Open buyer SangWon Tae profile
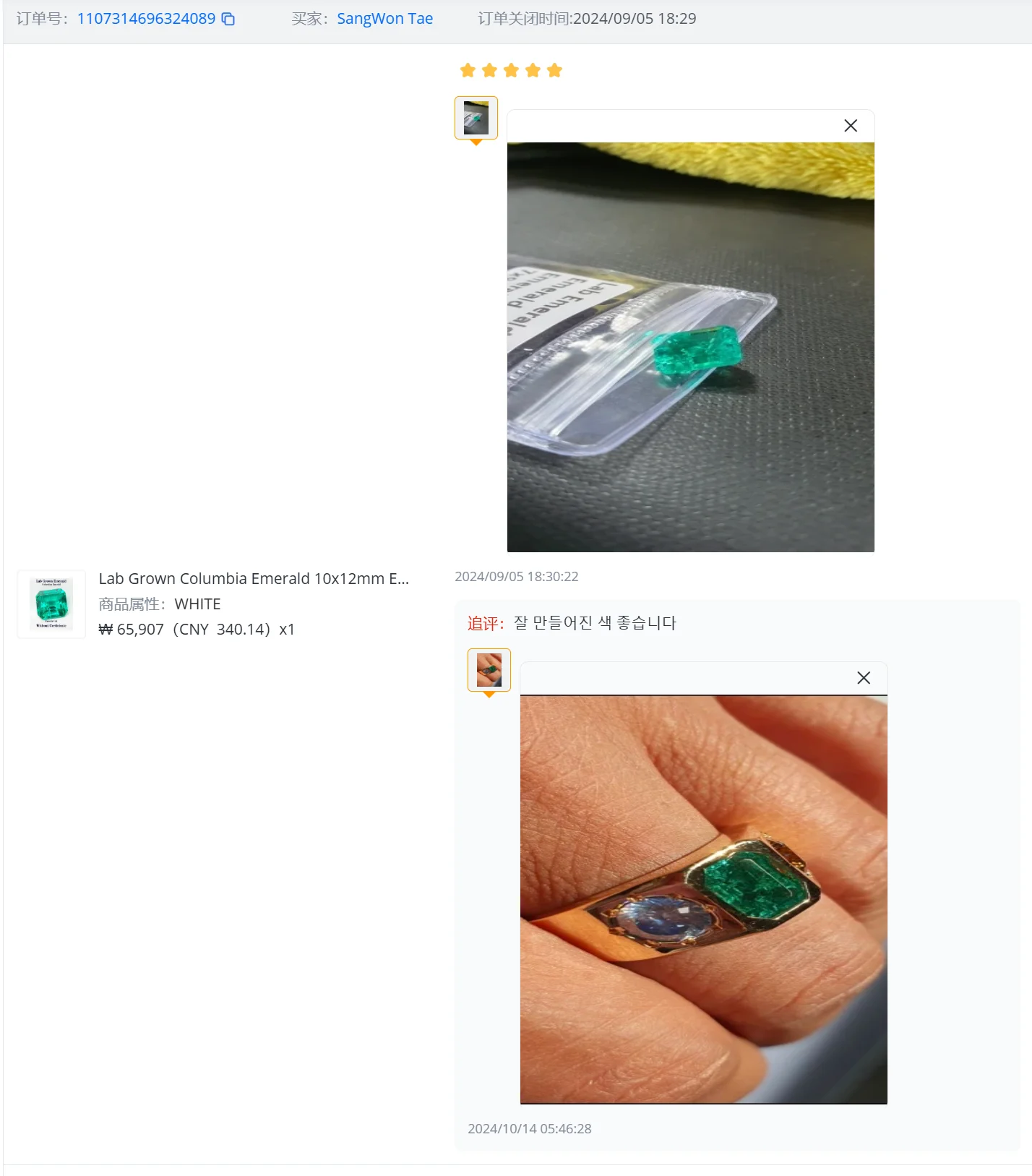1032x1176 pixels. point(384,19)
